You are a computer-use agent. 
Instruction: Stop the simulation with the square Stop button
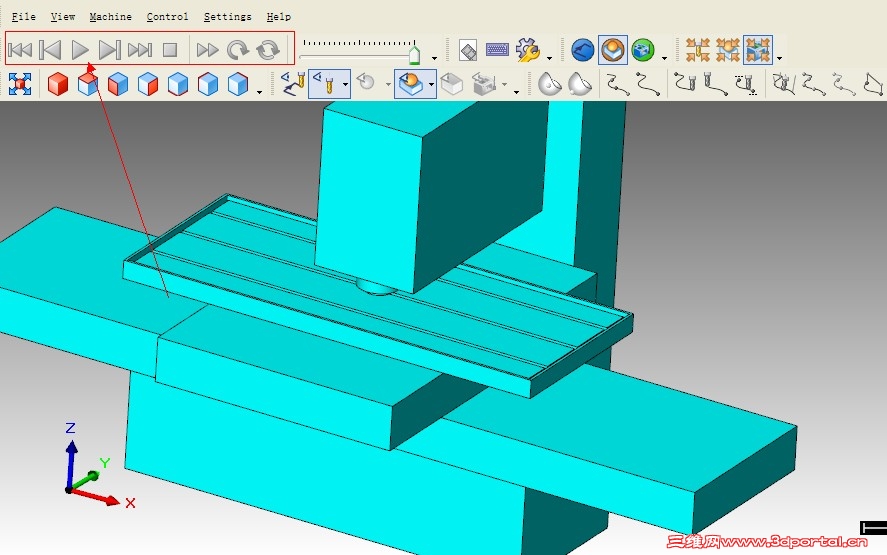coord(170,50)
